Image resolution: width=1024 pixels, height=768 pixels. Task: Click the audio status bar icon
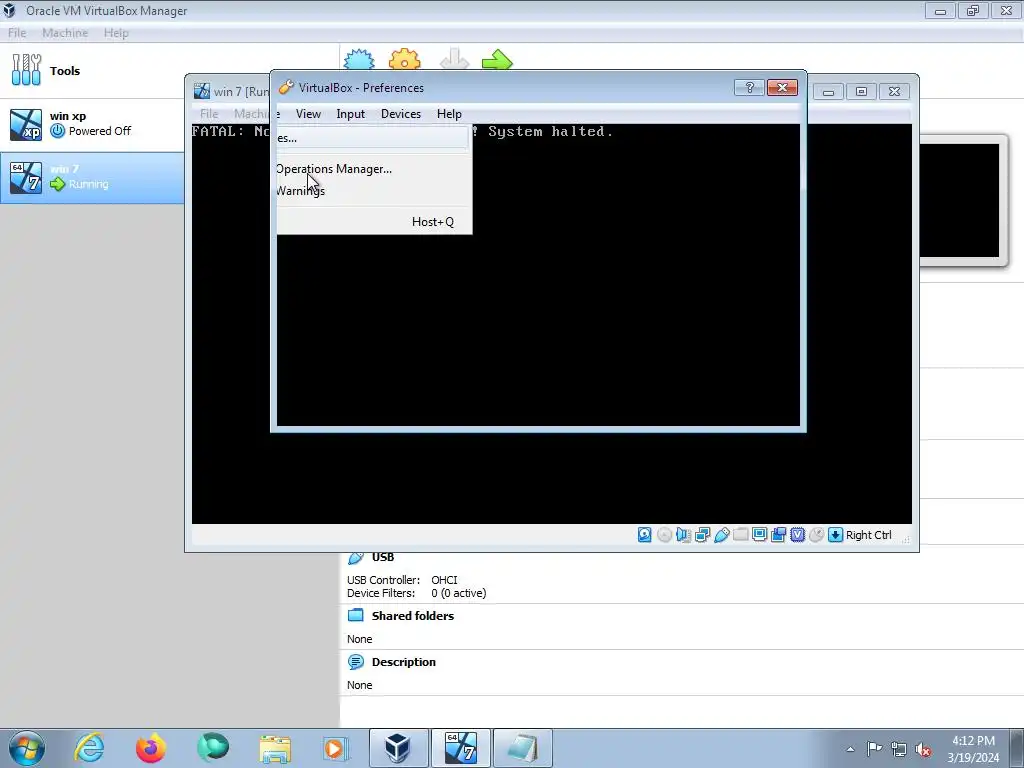coord(683,535)
